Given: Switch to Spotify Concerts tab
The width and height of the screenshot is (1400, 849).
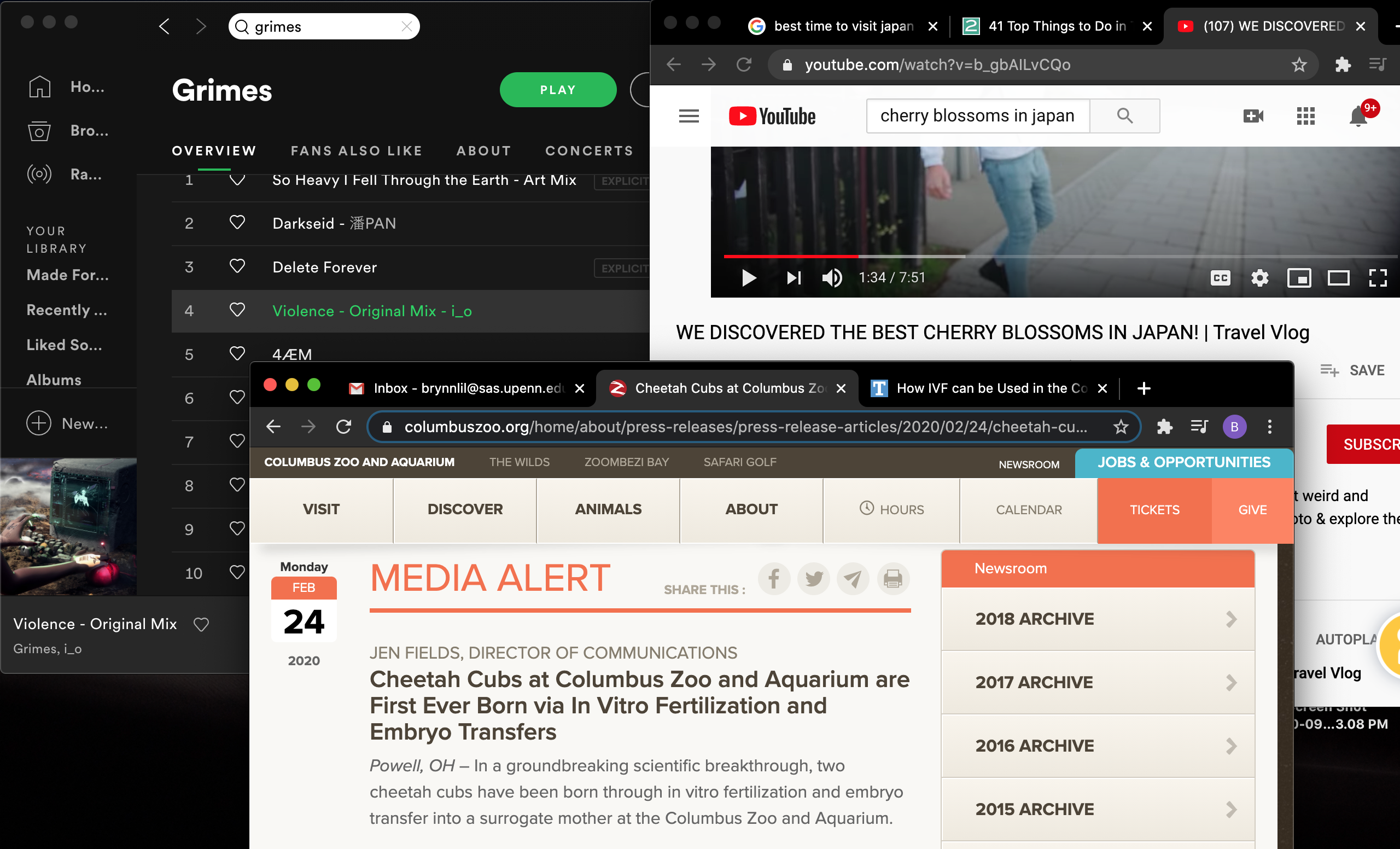Looking at the screenshot, I should [589, 150].
